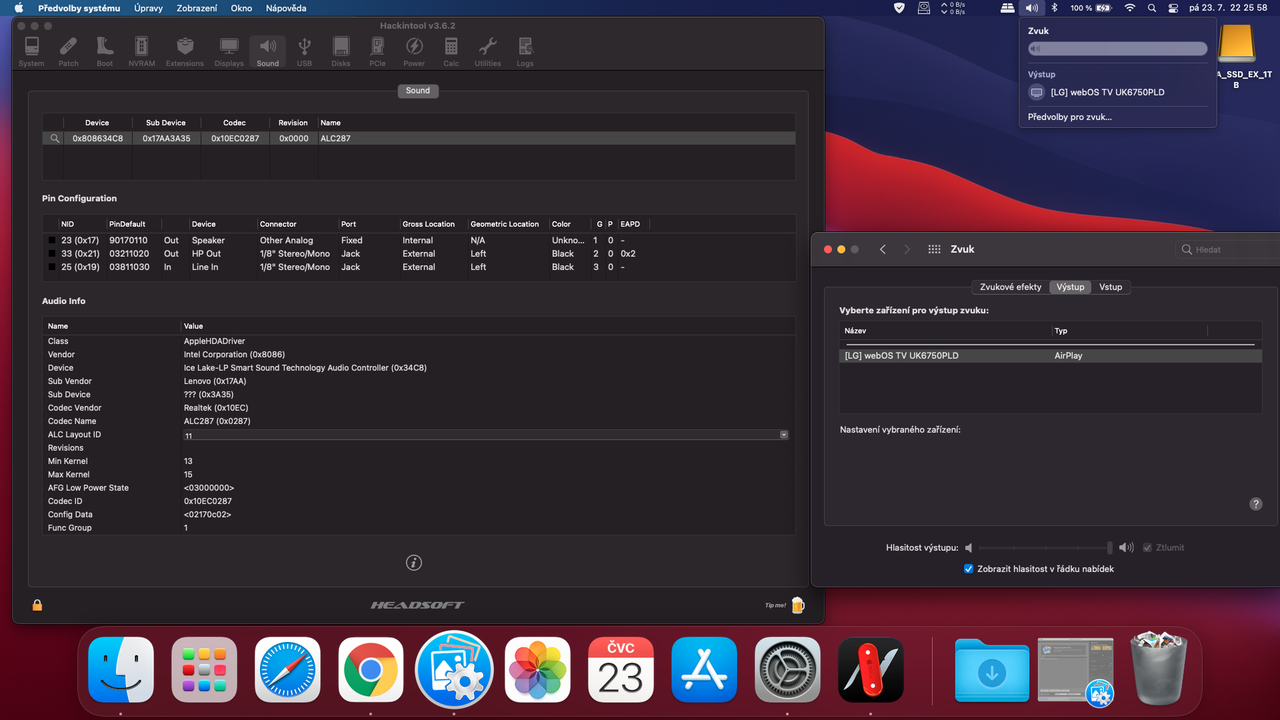This screenshot has width=1280, height=720.
Task: Select the Sound toolbar icon
Action: (x=267, y=51)
